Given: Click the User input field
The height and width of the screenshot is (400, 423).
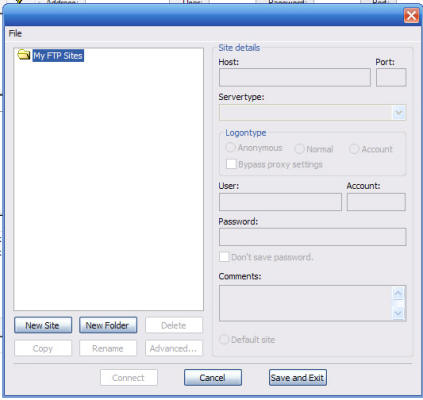Looking at the screenshot, I should pos(280,202).
